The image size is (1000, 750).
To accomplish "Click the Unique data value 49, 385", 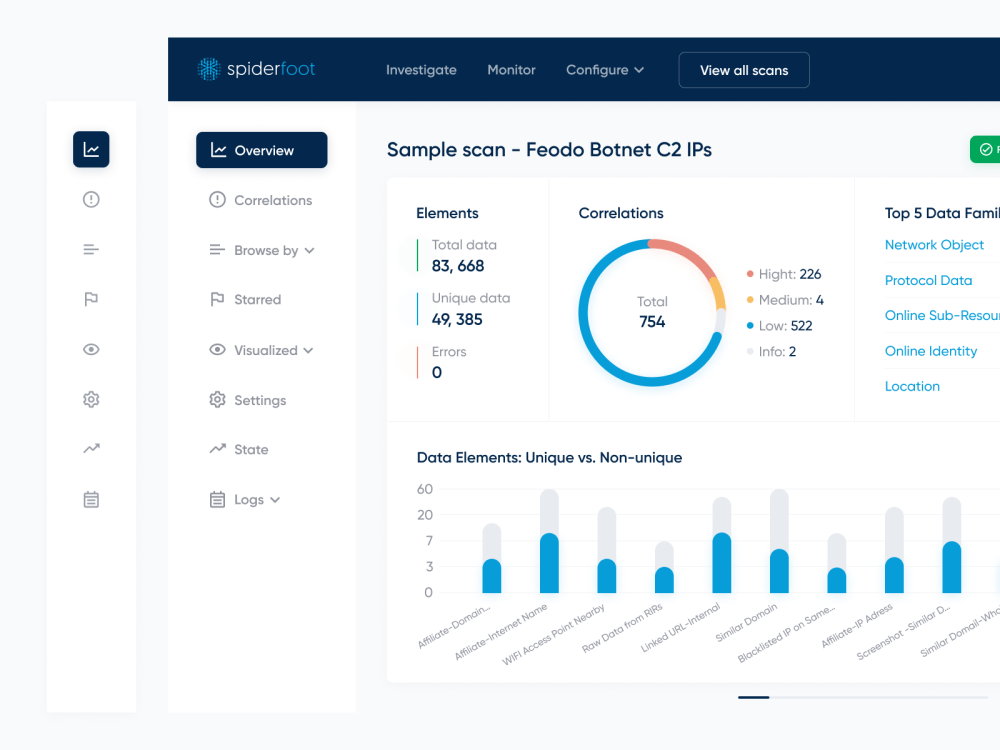I will 457,320.
